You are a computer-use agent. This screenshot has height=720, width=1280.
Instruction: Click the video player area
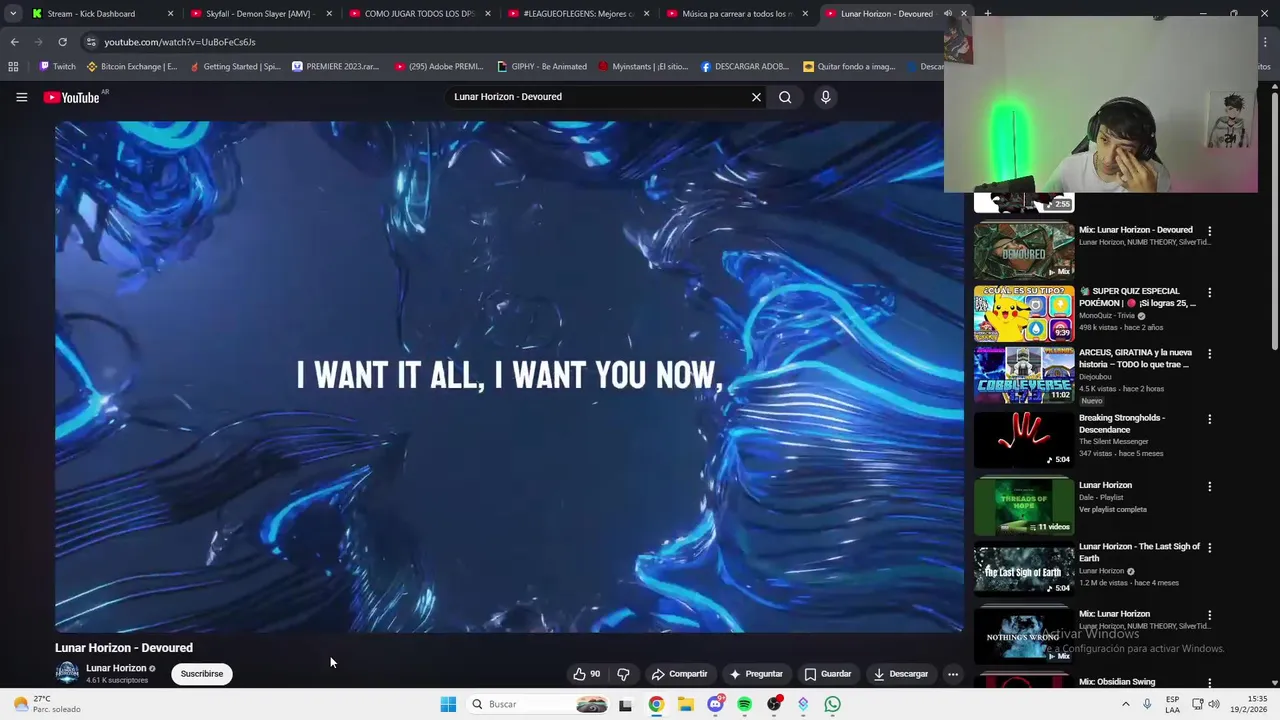point(509,377)
